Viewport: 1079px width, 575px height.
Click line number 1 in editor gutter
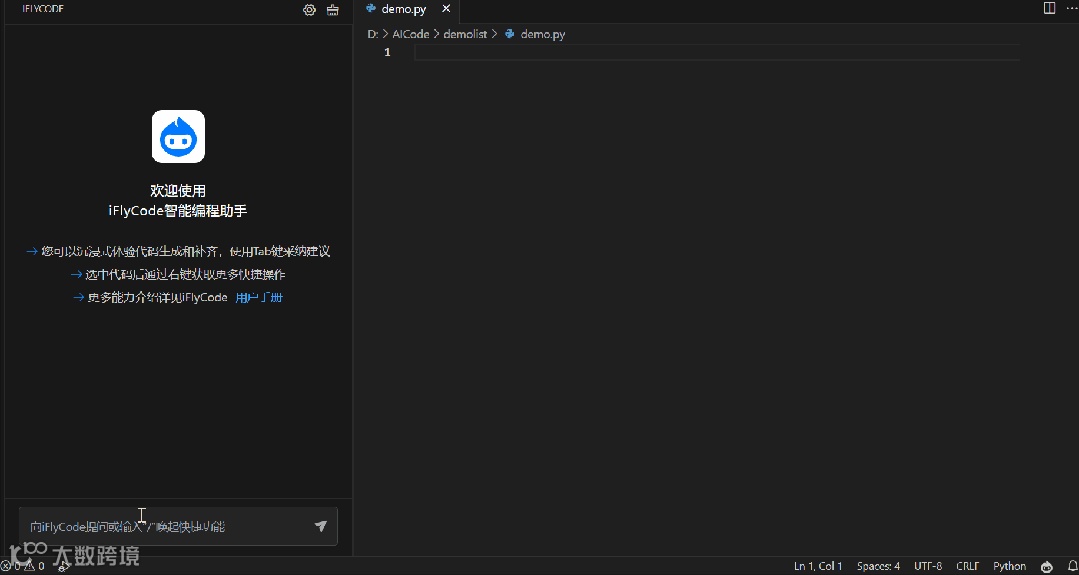387,53
